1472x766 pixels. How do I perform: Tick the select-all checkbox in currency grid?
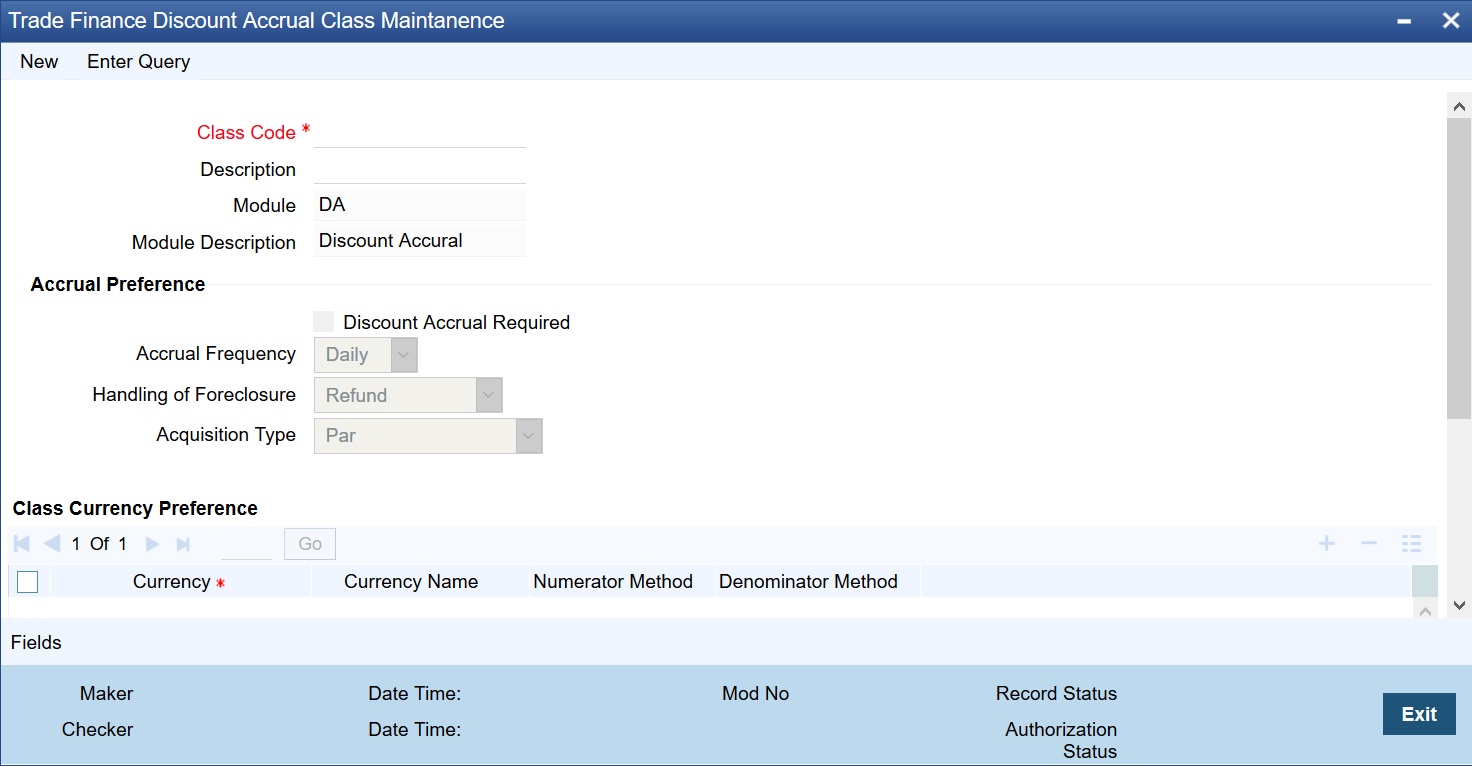[28, 582]
